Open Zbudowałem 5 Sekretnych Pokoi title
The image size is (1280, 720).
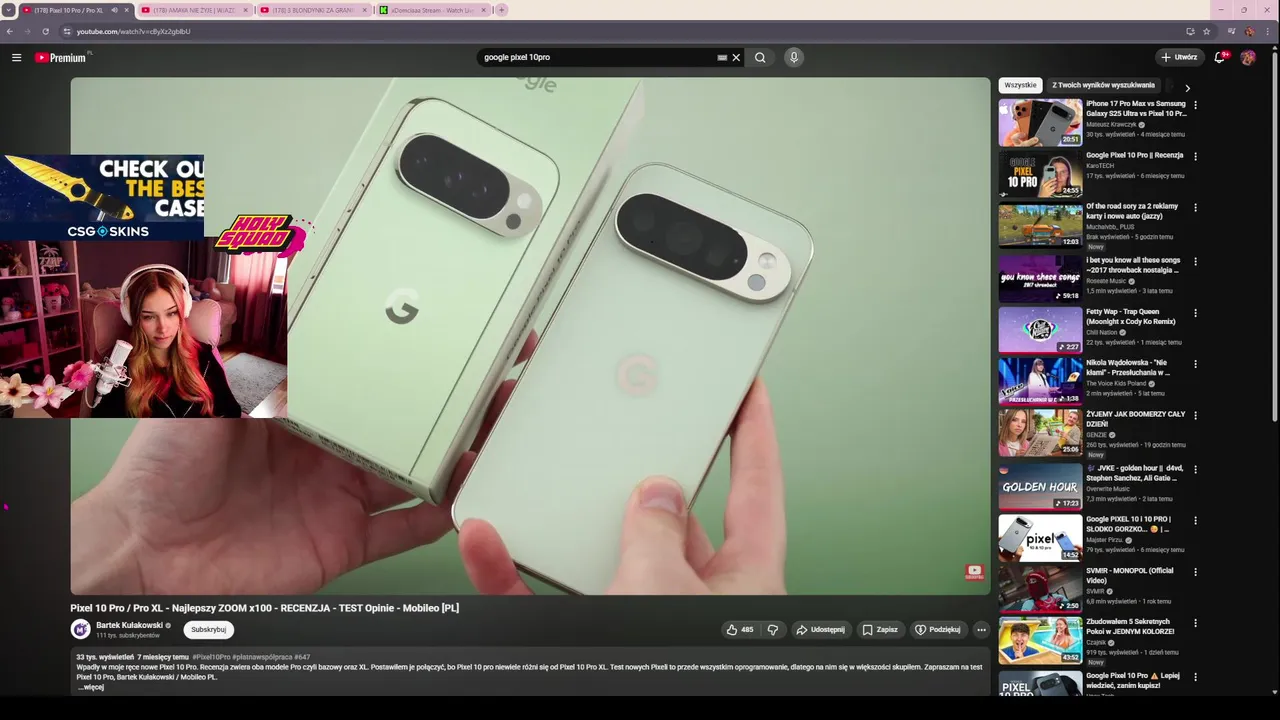coord(1130,626)
